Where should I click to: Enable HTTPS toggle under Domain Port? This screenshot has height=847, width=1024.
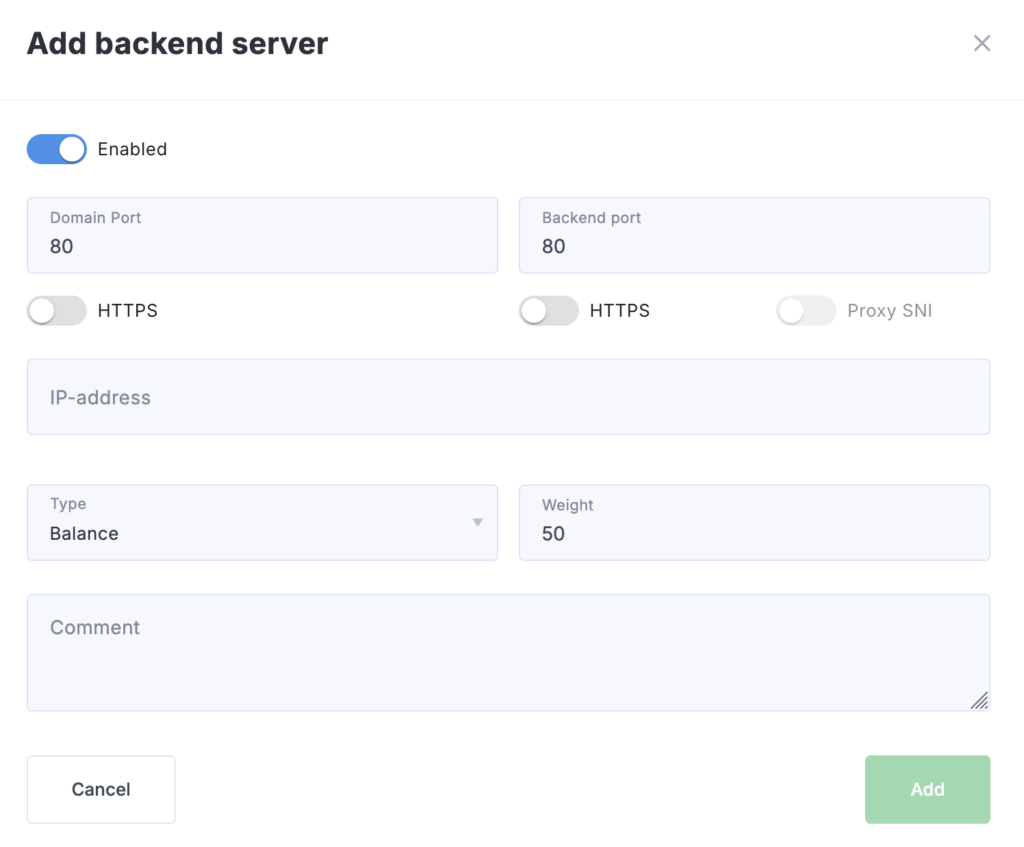(57, 311)
